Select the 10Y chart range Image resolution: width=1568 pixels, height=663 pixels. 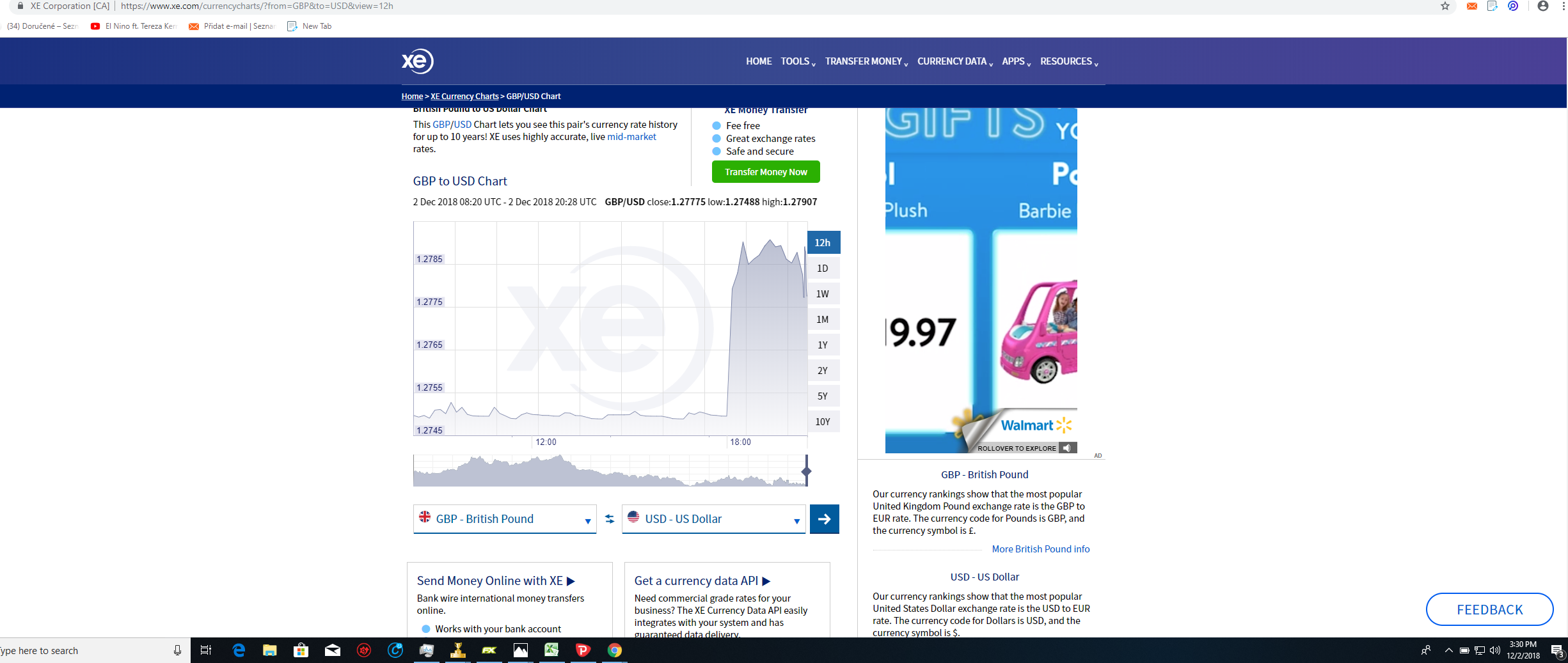[x=823, y=422]
